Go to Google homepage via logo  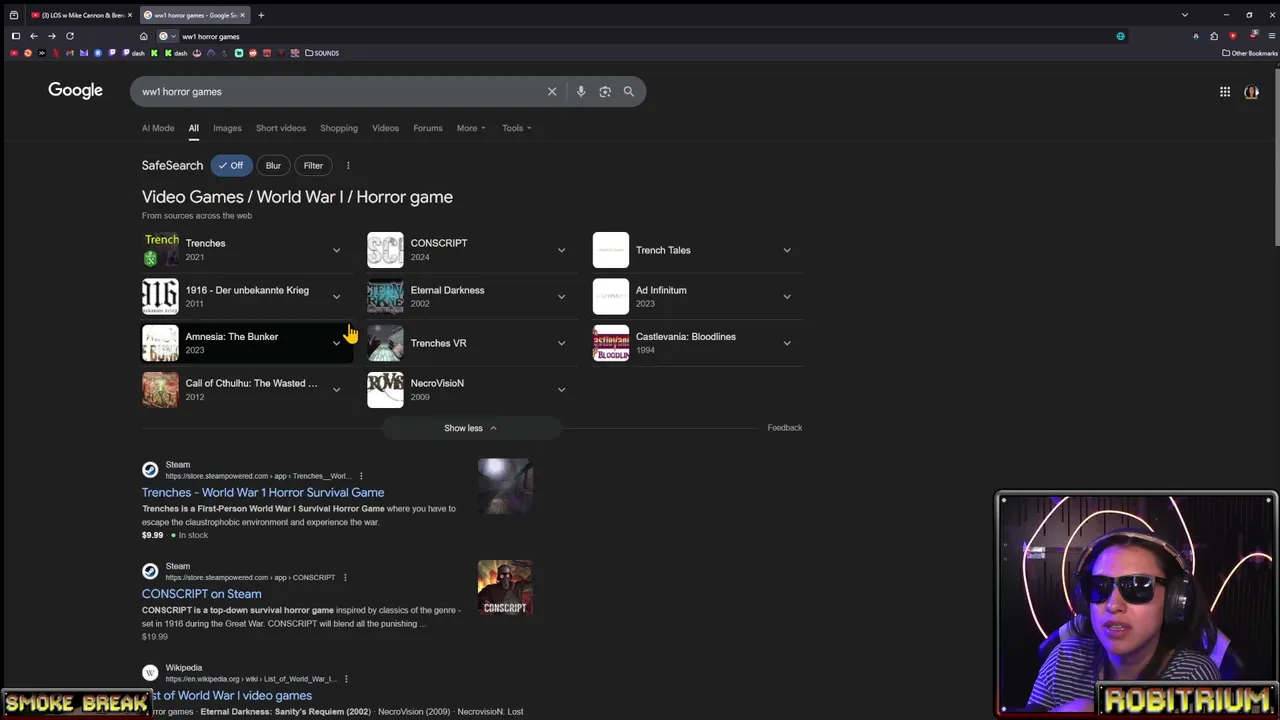point(75,91)
